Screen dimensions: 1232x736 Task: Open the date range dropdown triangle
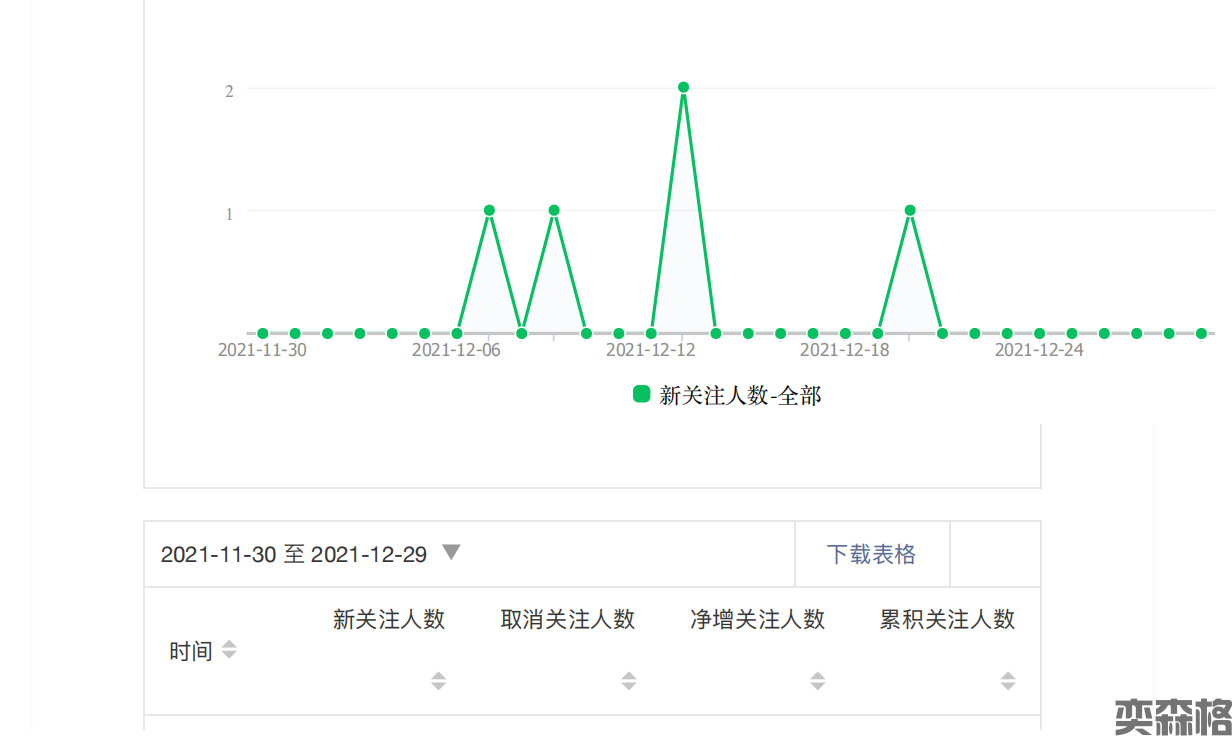(x=451, y=552)
